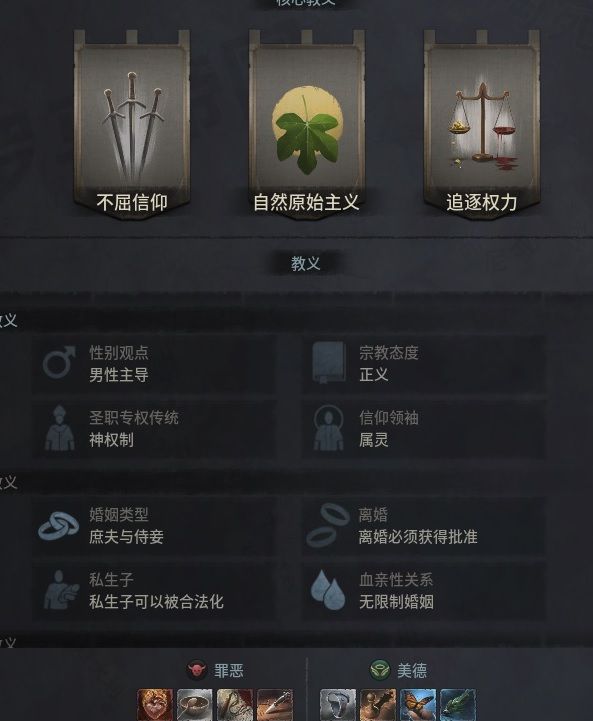The height and width of the screenshot is (721, 593).
Task: Select the three swords tenet banner
Action: point(132,123)
